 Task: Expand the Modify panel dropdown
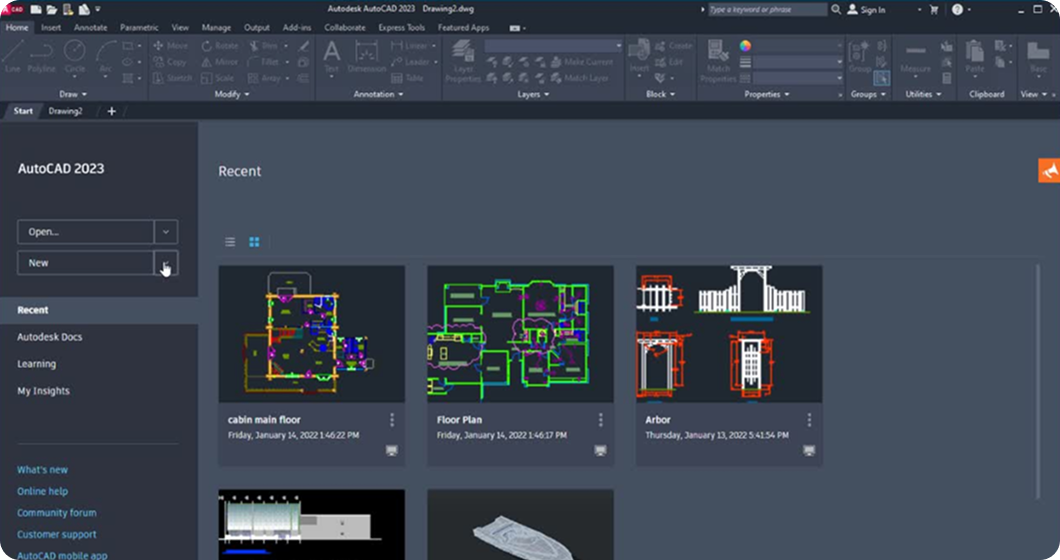(x=232, y=94)
